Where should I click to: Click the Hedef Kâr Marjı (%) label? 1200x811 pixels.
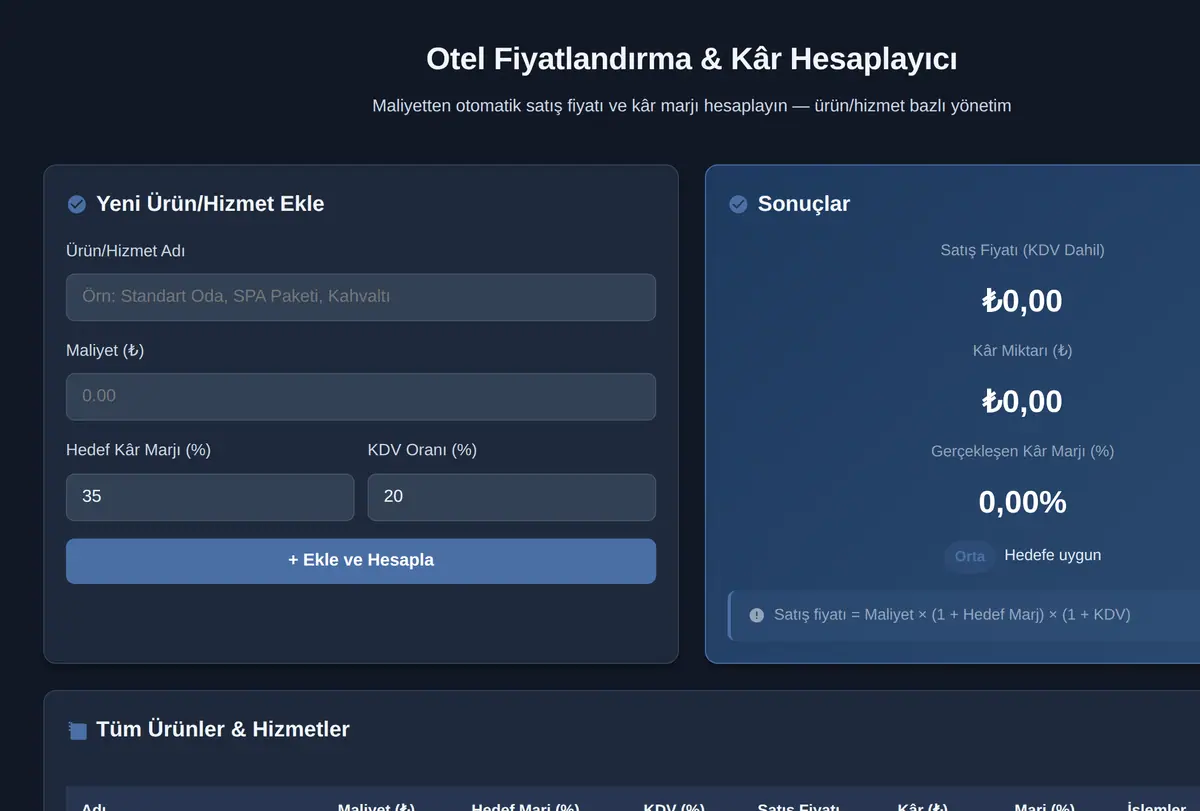point(138,450)
